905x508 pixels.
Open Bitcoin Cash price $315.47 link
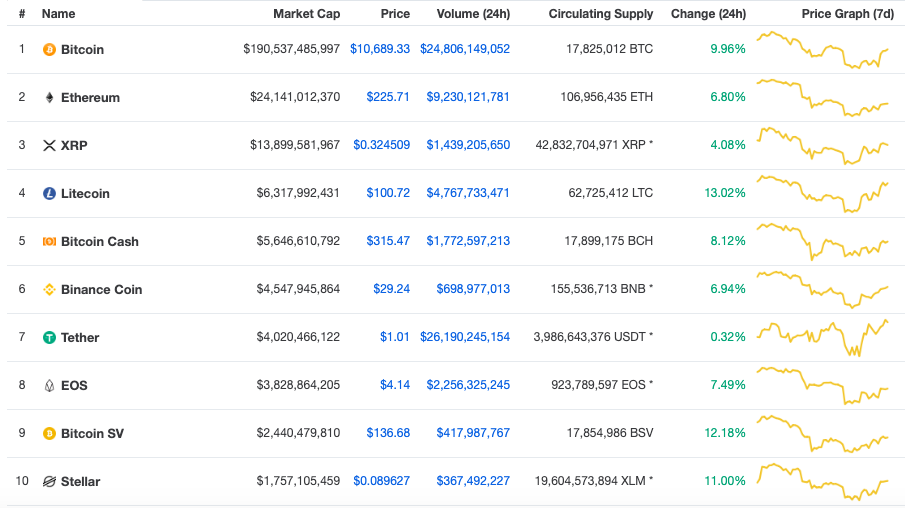coord(388,241)
